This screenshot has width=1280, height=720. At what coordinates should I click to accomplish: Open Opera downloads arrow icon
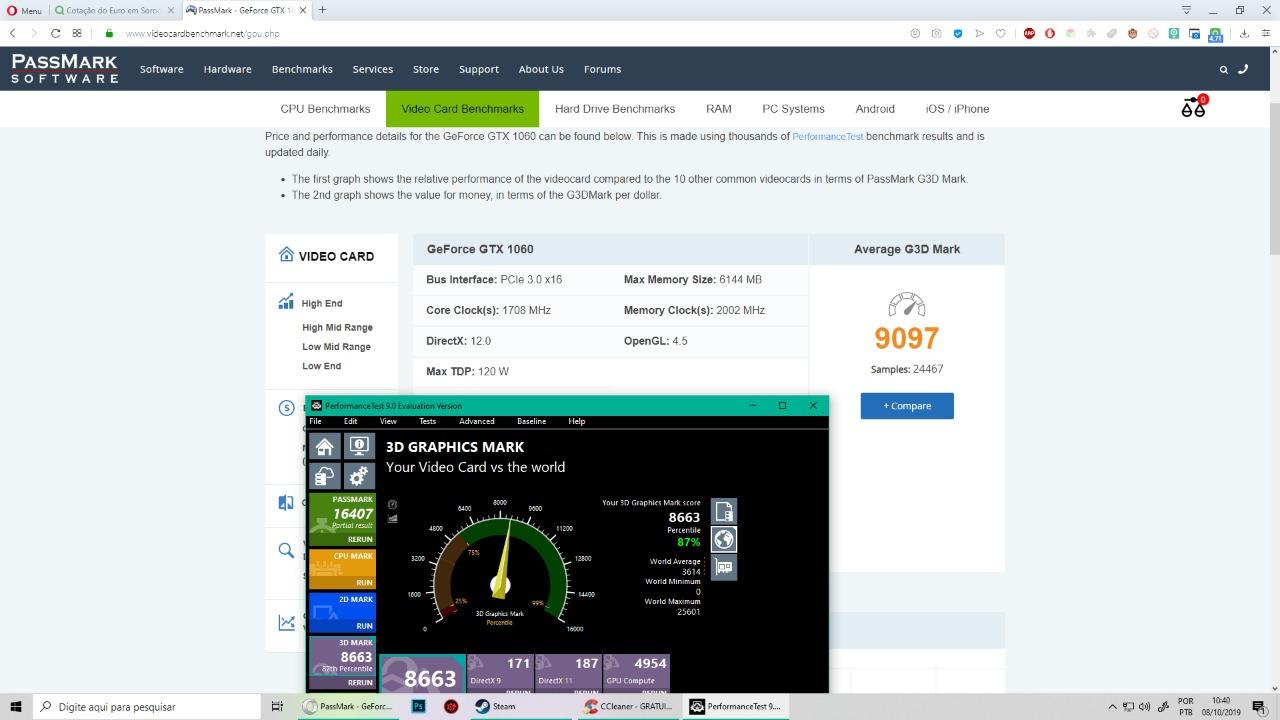(x=1244, y=33)
